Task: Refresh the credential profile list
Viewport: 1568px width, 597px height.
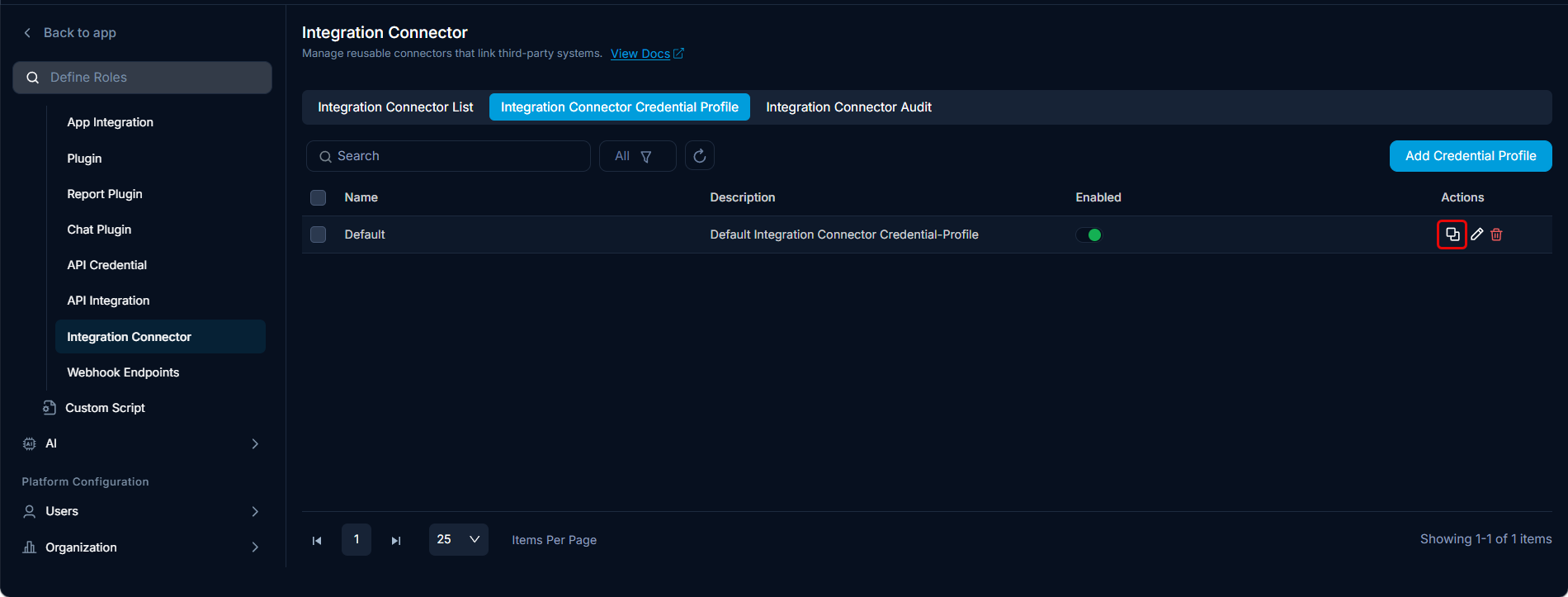Action: coord(700,156)
